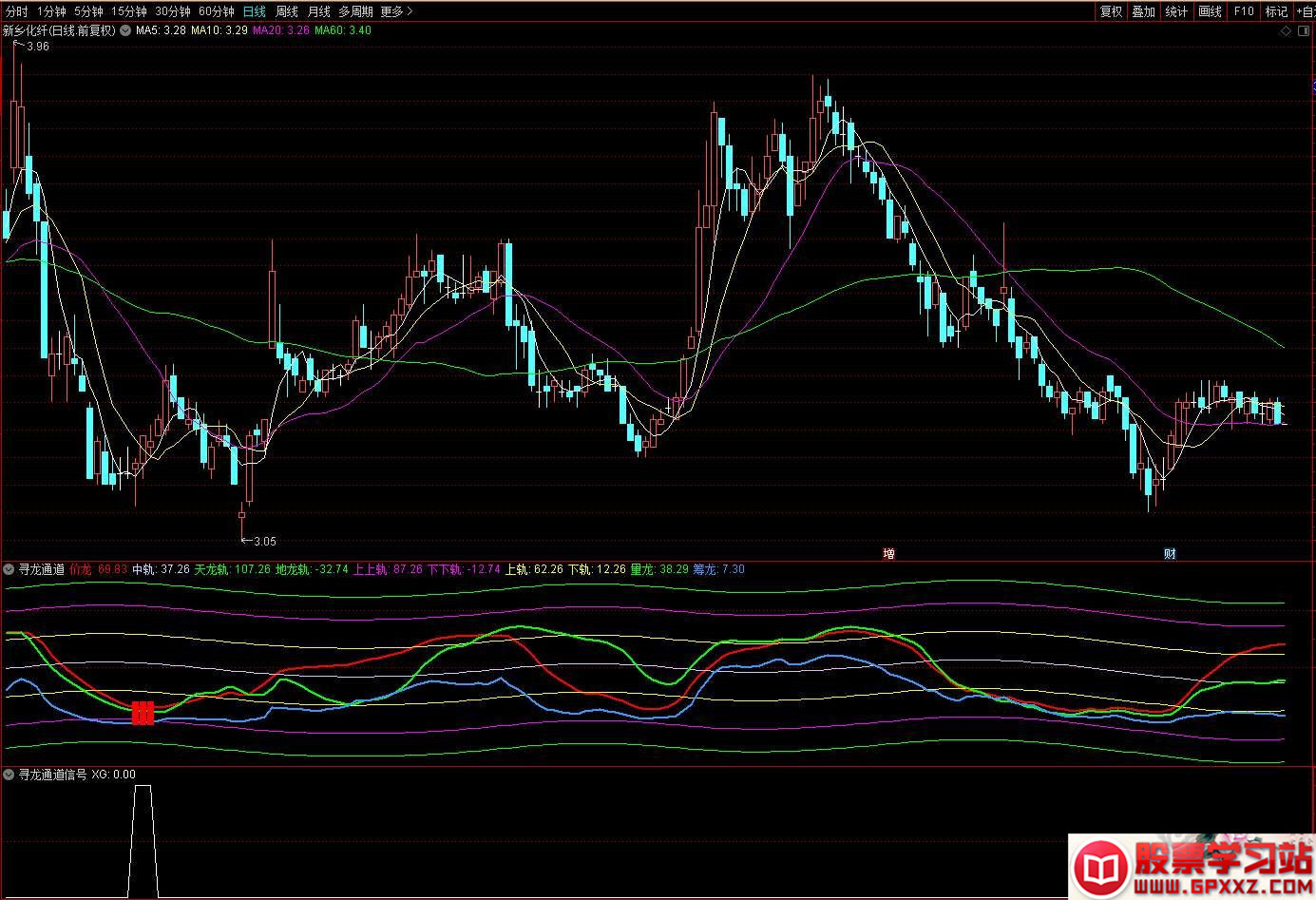Click the blue 财 event marker
1316x900 pixels.
click(x=1170, y=553)
